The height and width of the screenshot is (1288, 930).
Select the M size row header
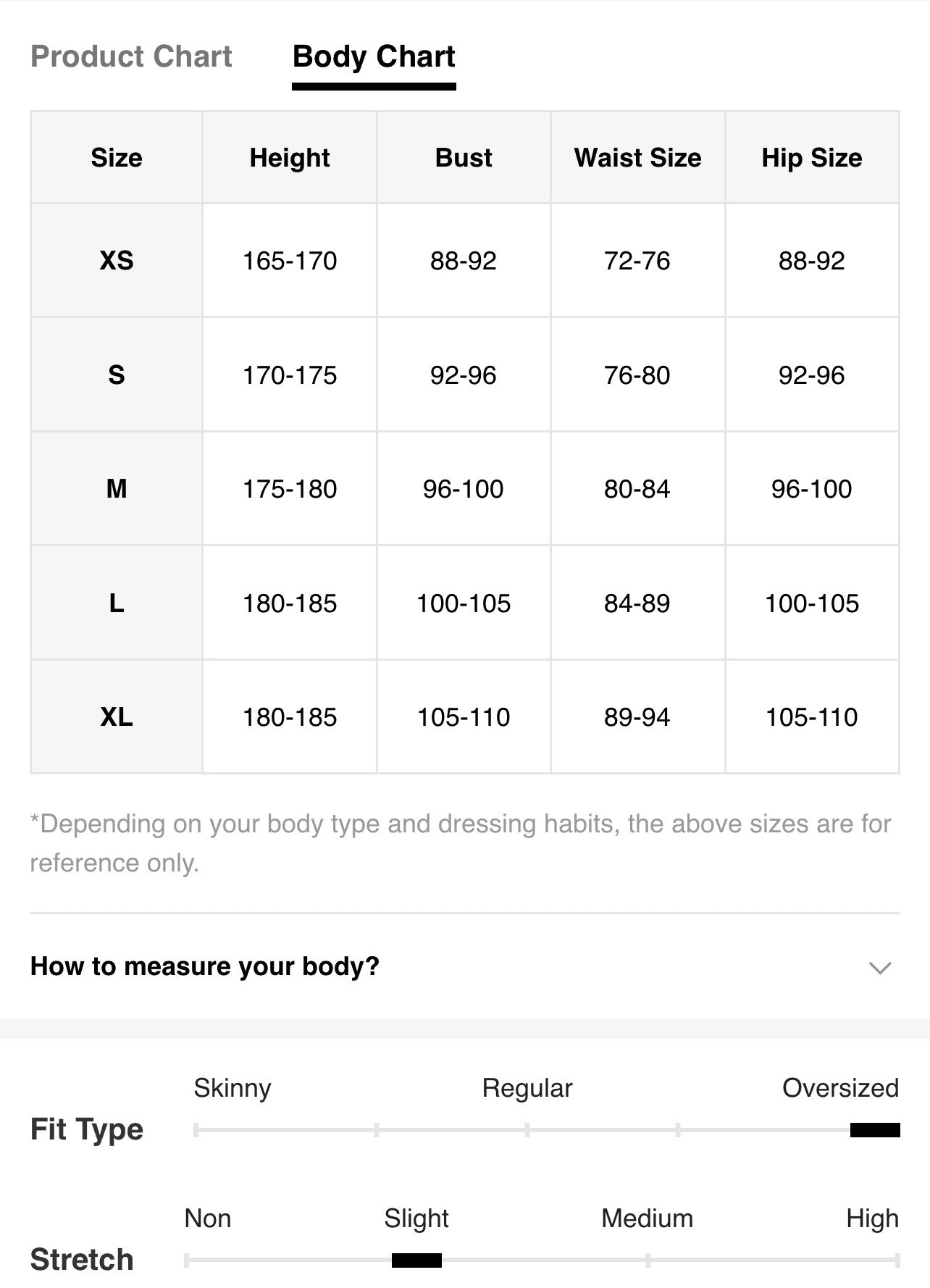(117, 489)
